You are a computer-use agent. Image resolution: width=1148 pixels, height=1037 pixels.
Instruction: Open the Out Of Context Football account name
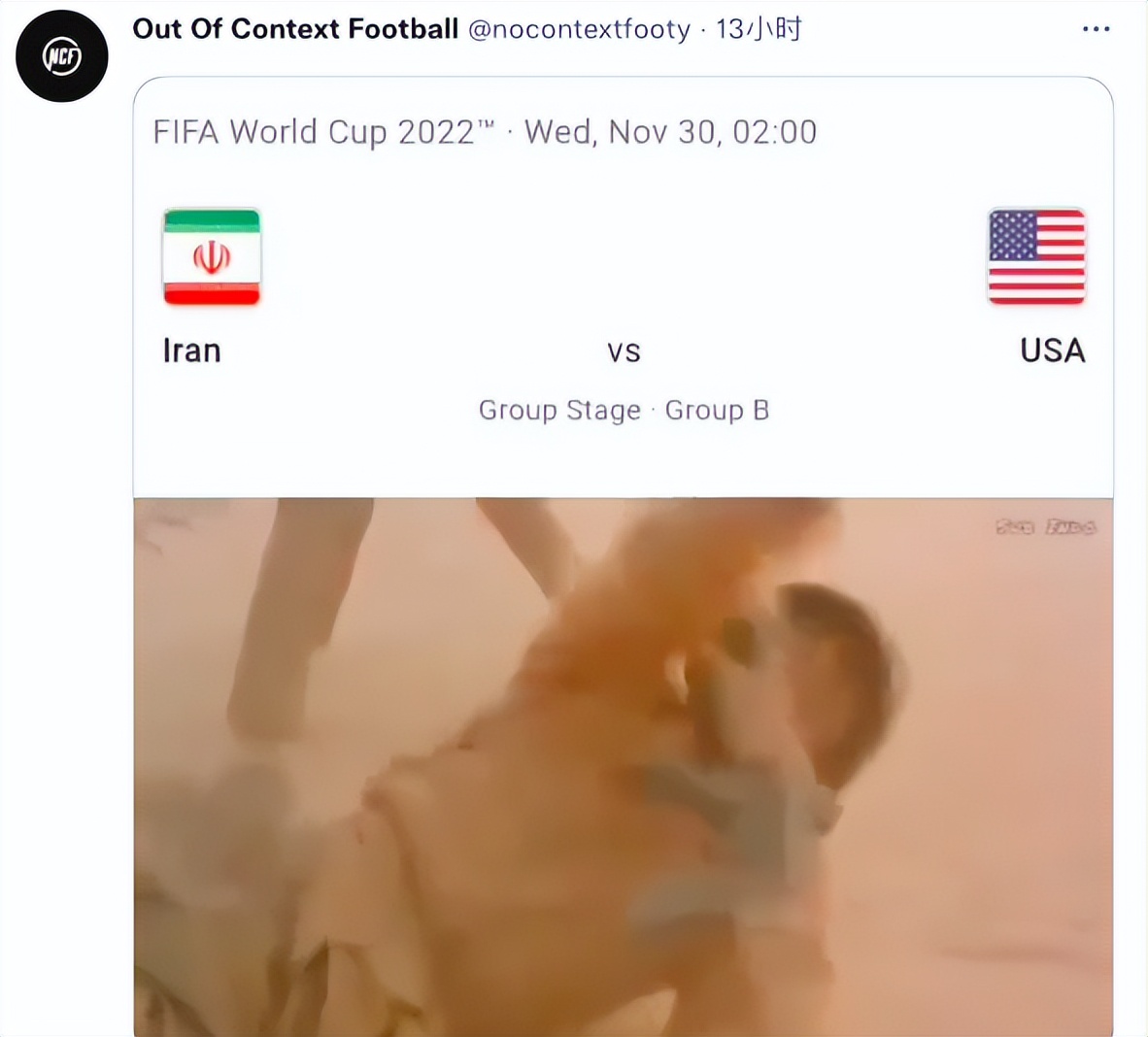click(x=295, y=29)
